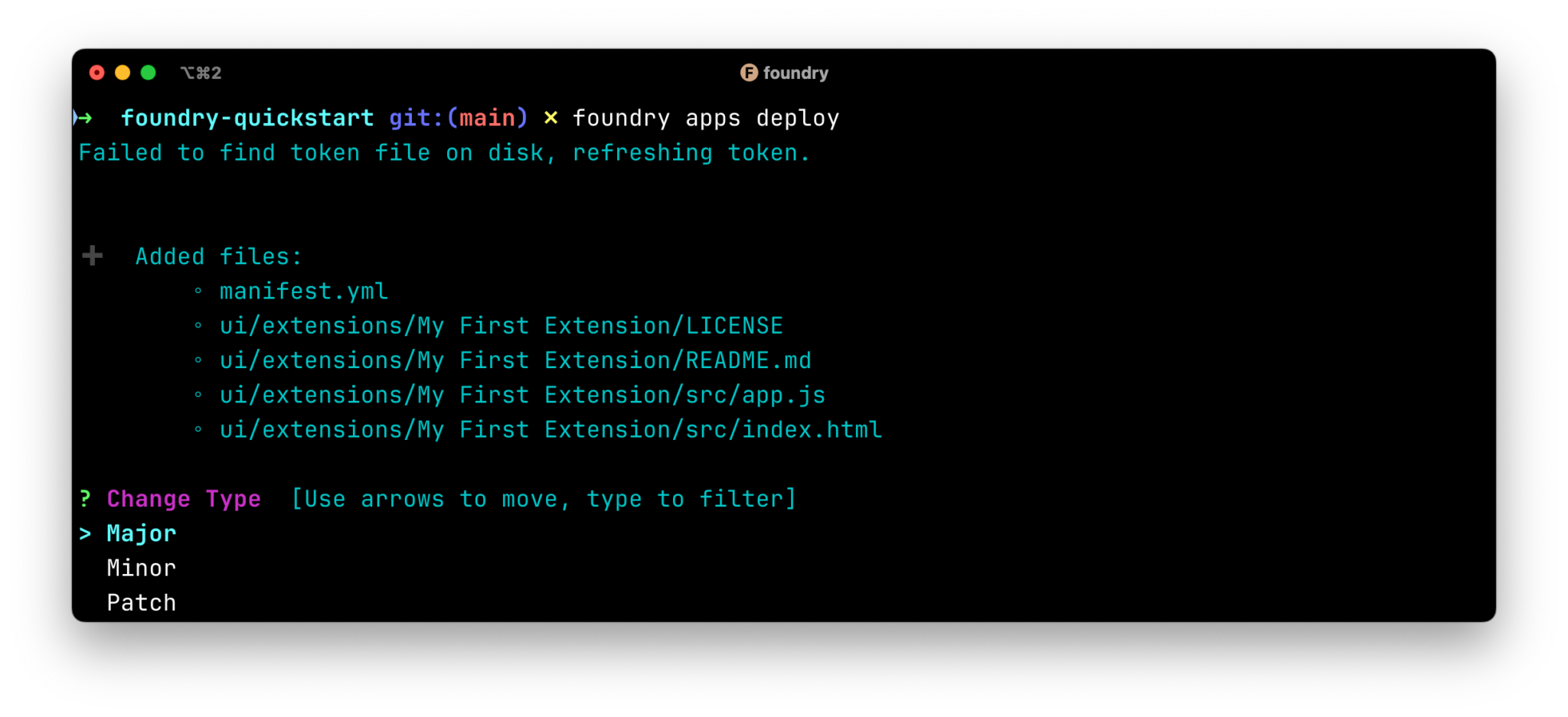Click the ⌥⌘2 shortcut indicator
1568x717 pixels.
(201, 73)
